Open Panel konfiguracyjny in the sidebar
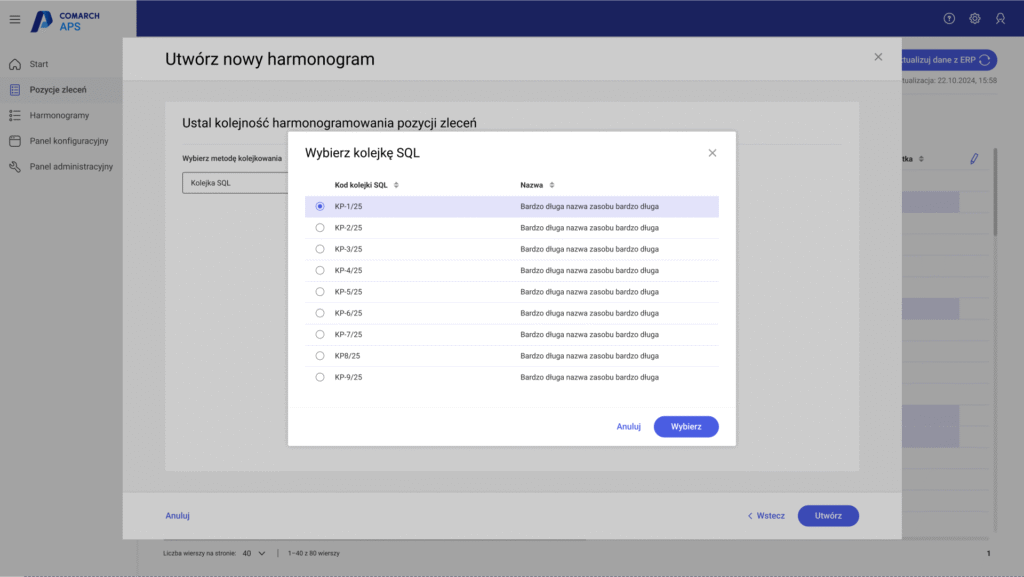The height and width of the screenshot is (577, 1024). (68, 141)
